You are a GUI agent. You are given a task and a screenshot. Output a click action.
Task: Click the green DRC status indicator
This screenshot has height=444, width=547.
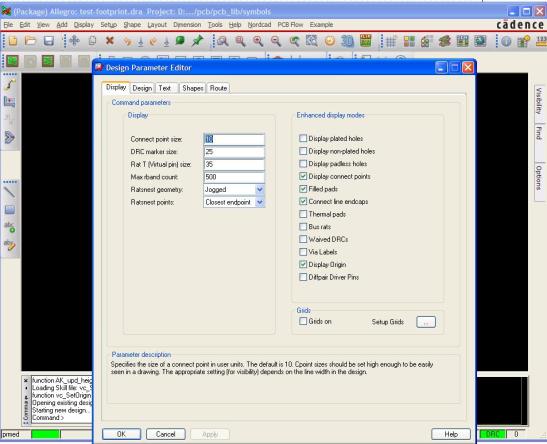[x=493, y=434]
